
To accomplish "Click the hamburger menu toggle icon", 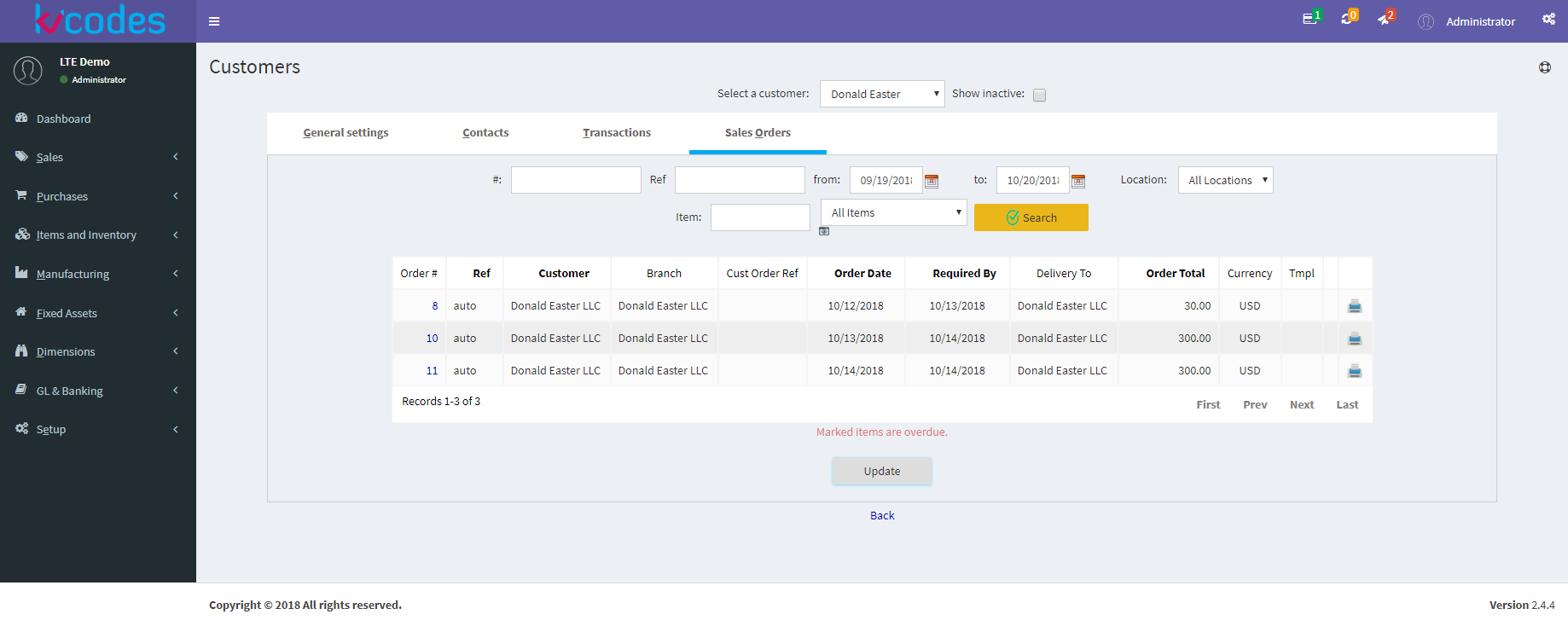I will (x=214, y=21).
